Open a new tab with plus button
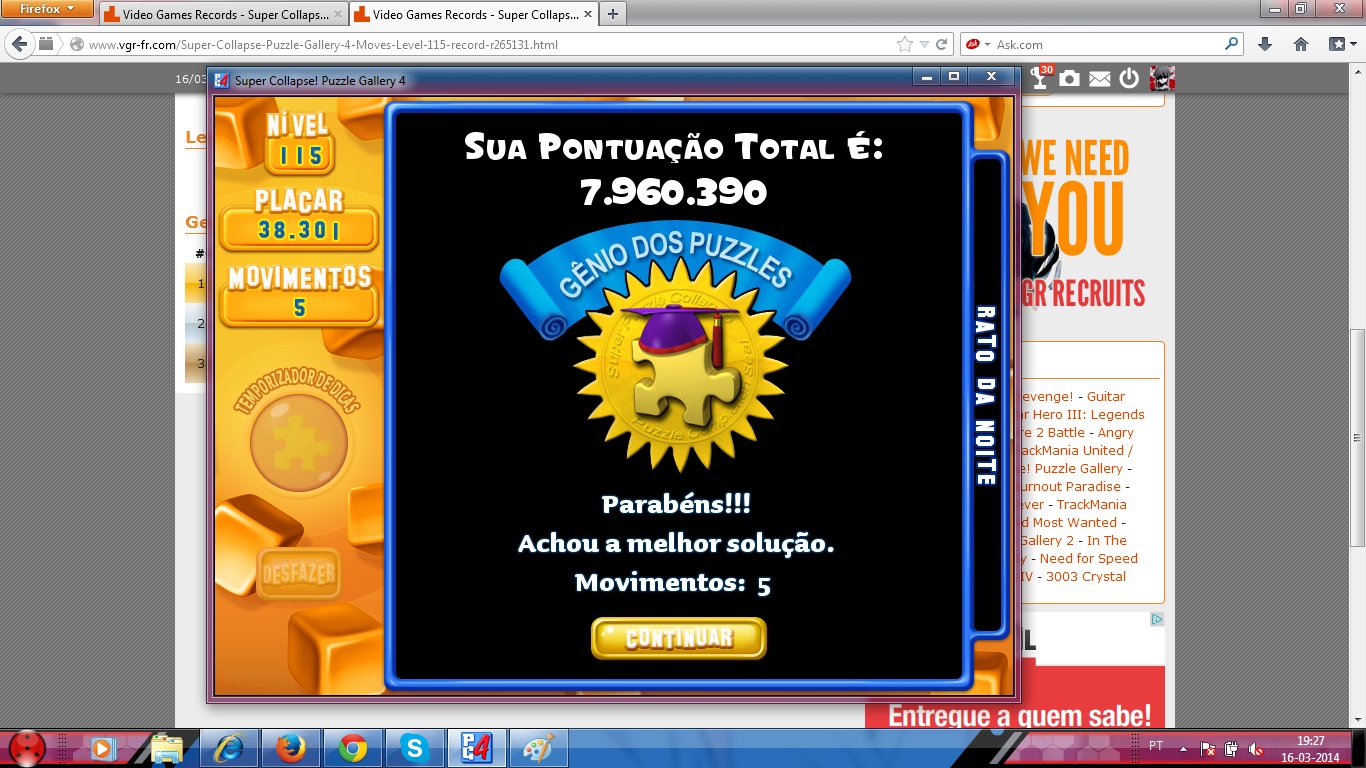This screenshot has height=768, width=1366. tap(612, 14)
